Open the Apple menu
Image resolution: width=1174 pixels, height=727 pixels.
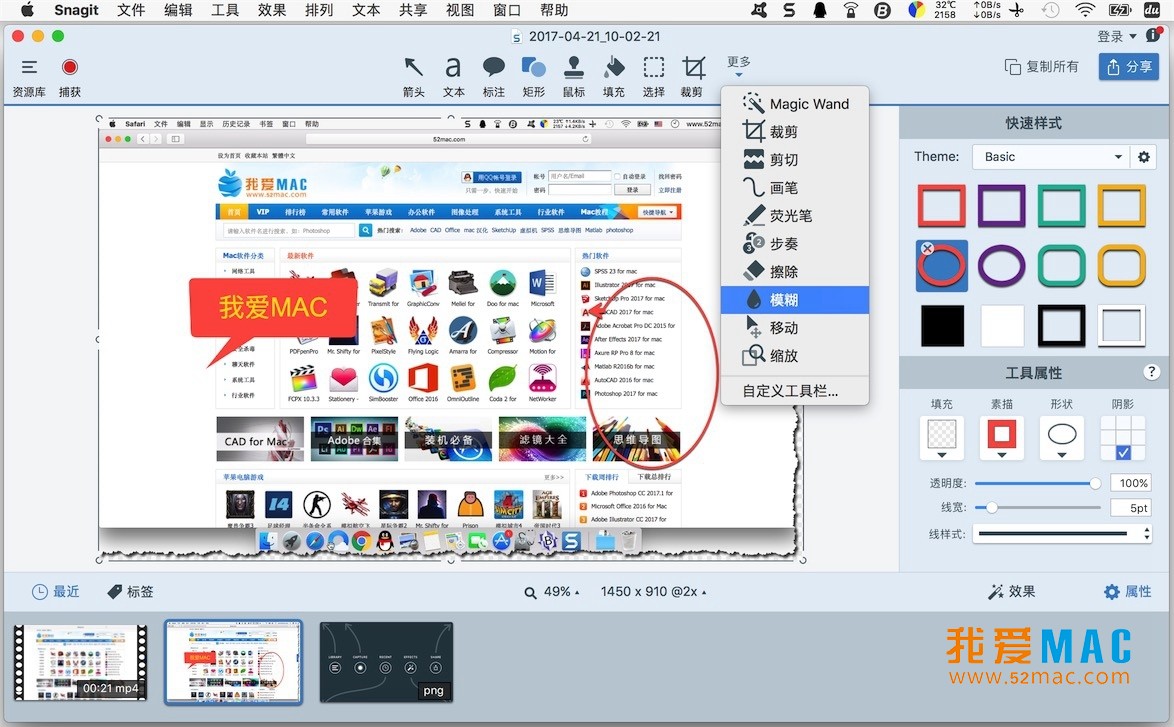(27, 10)
